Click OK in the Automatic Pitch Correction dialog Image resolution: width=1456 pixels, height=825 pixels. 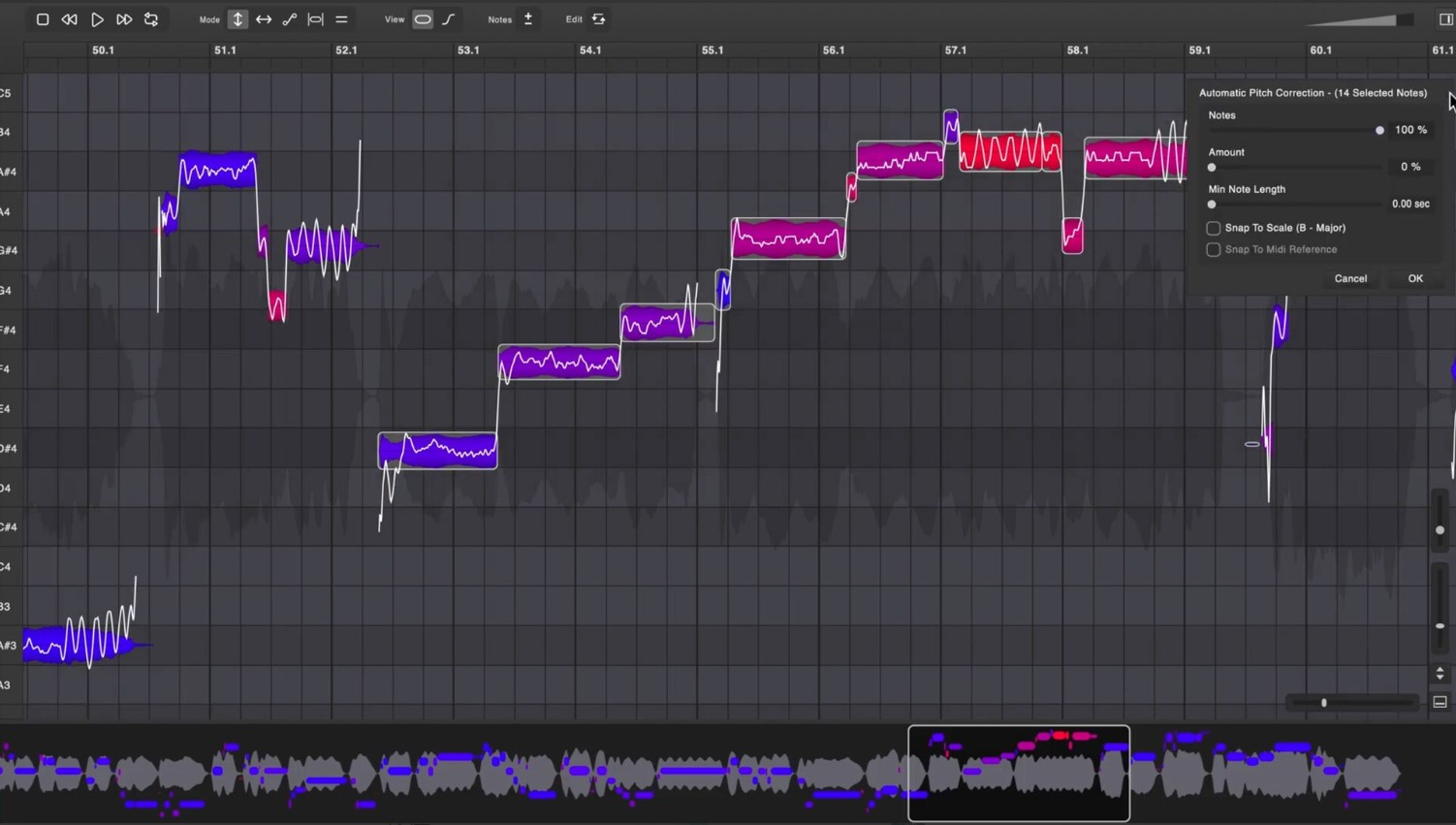1414,278
